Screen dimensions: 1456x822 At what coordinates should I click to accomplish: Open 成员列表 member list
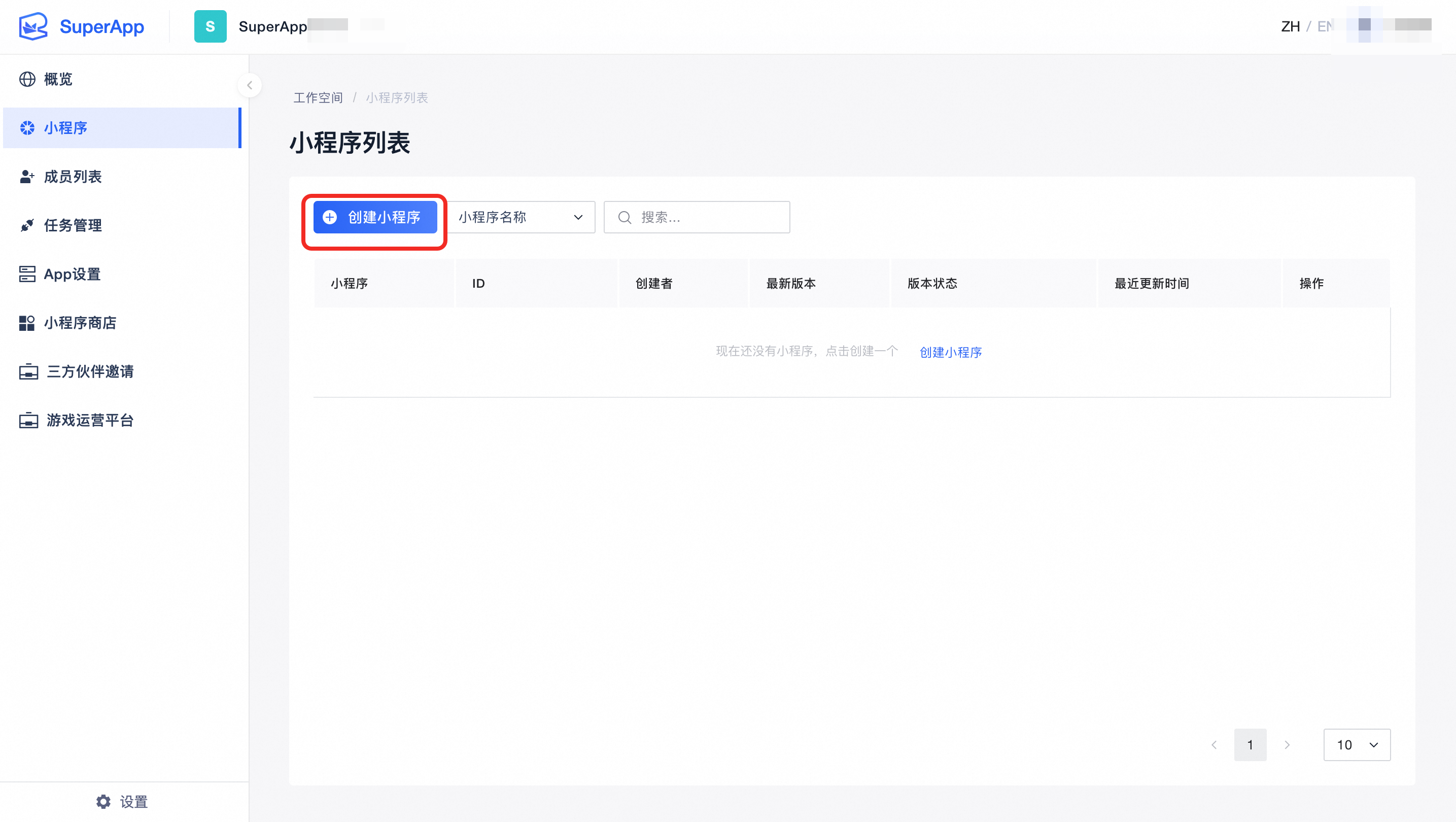[x=73, y=177]
